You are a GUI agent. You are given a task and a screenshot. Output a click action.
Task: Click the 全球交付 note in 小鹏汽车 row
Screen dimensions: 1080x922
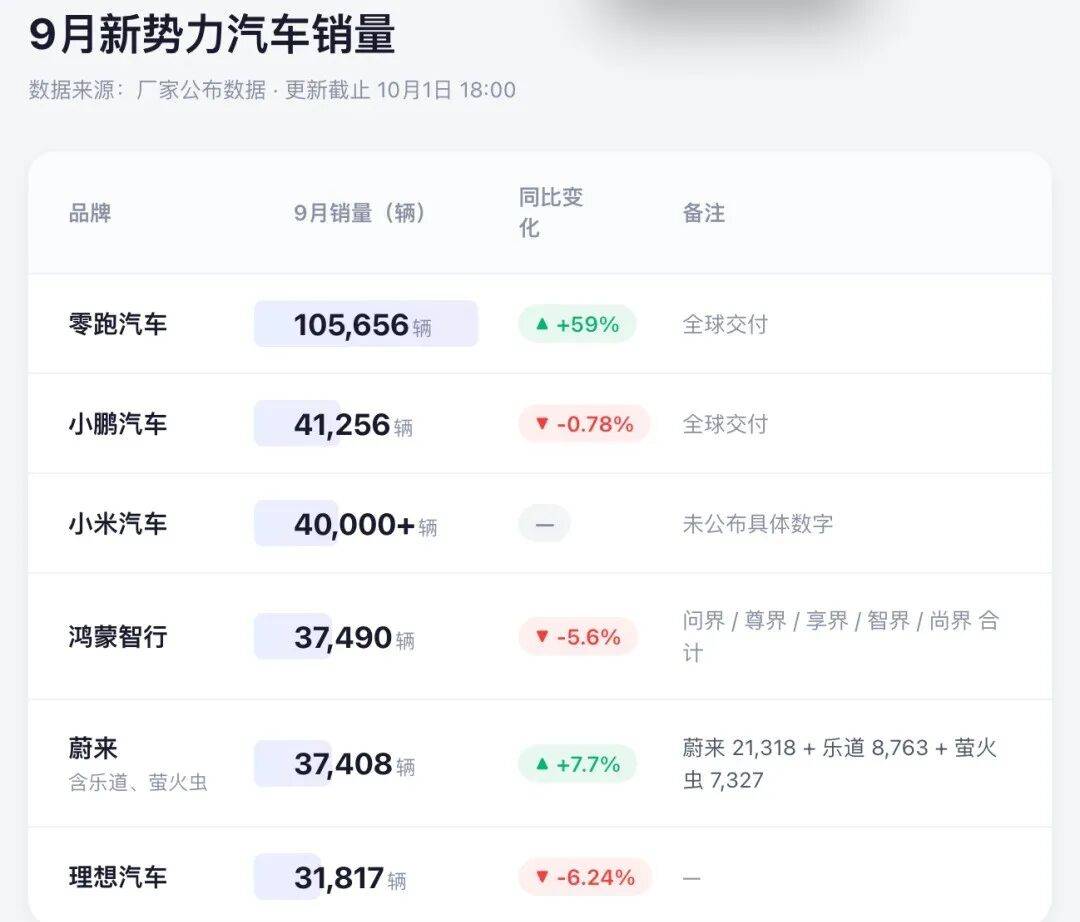[725, 424]
